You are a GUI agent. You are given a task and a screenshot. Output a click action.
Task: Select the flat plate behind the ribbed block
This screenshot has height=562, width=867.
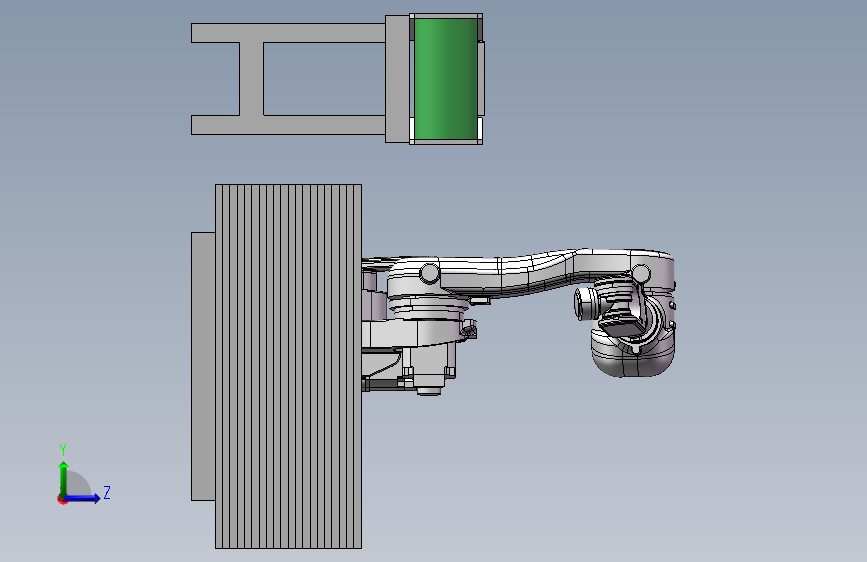click(x=203, y=366)
